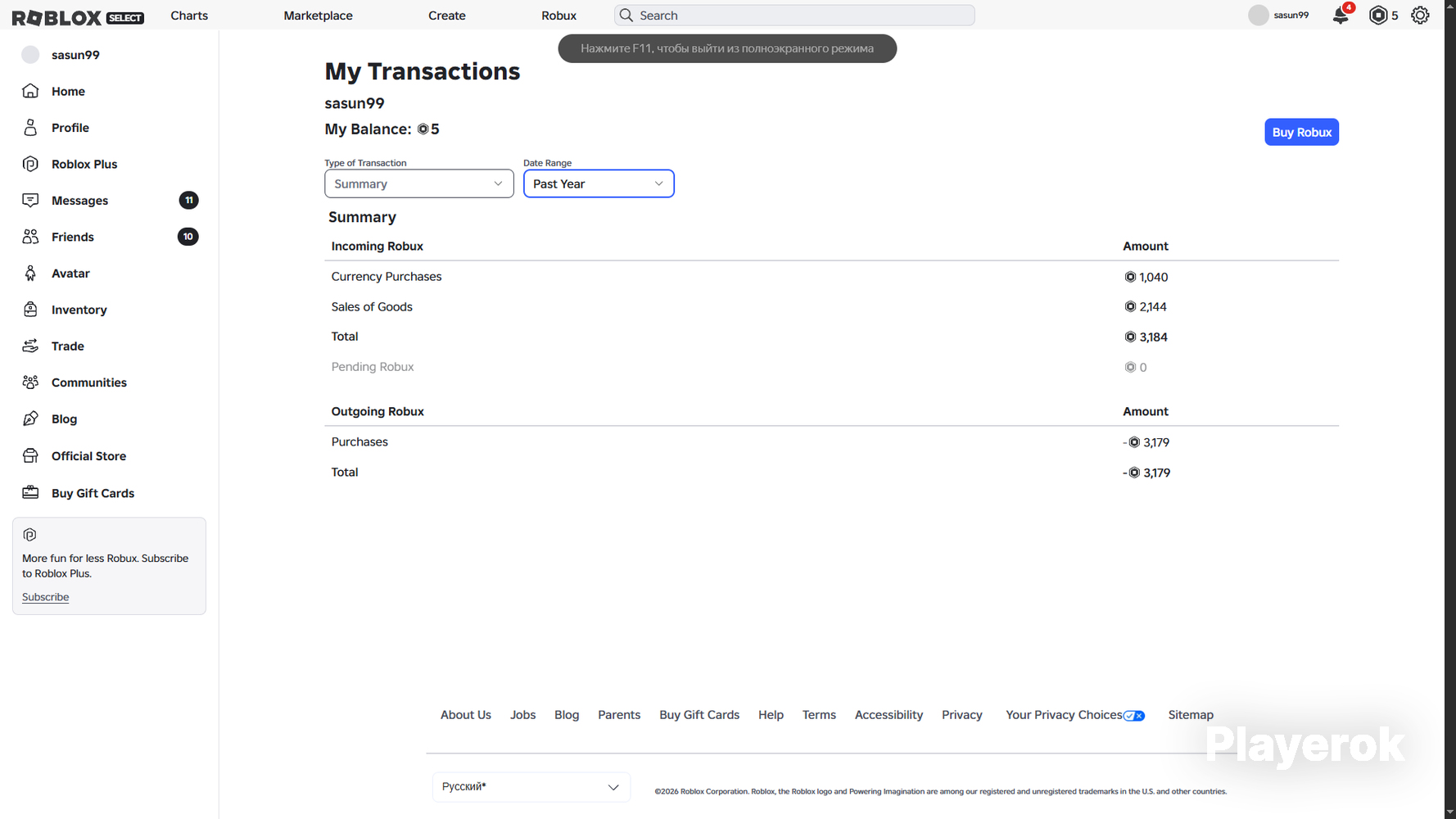The width and height of the screenshot is (1456, 819).
Task: Click the Outgoing Robux column header
Action: pyautogui.click(x=378, y=412)
